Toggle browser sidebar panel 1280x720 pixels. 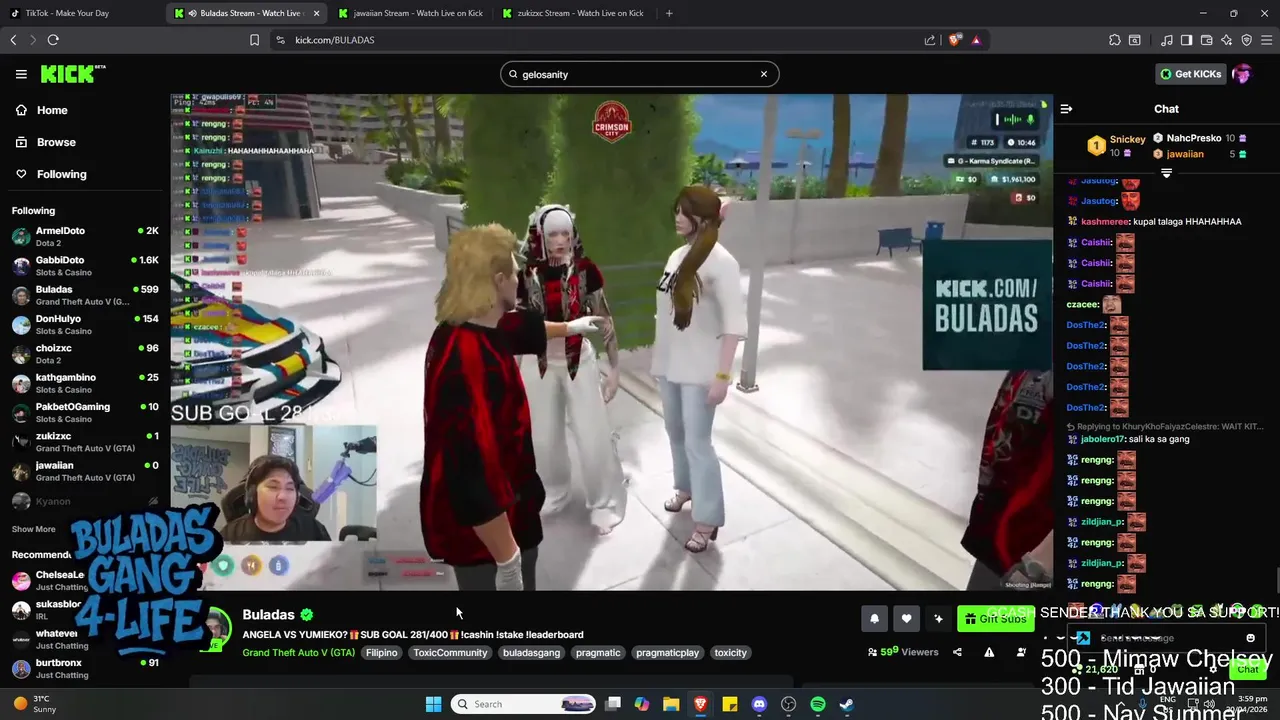pyautogui.click(x=1186, y=40)
